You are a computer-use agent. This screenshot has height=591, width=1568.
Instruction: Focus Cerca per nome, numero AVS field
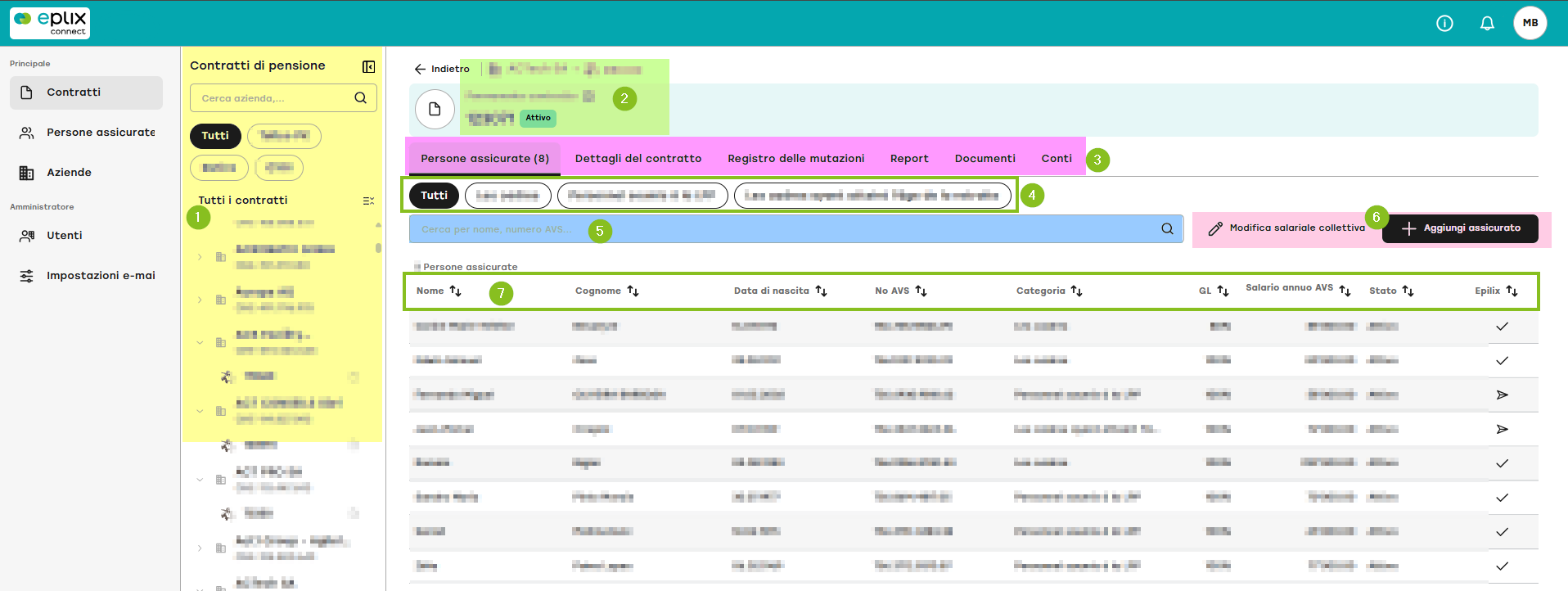tap(795, 229)
